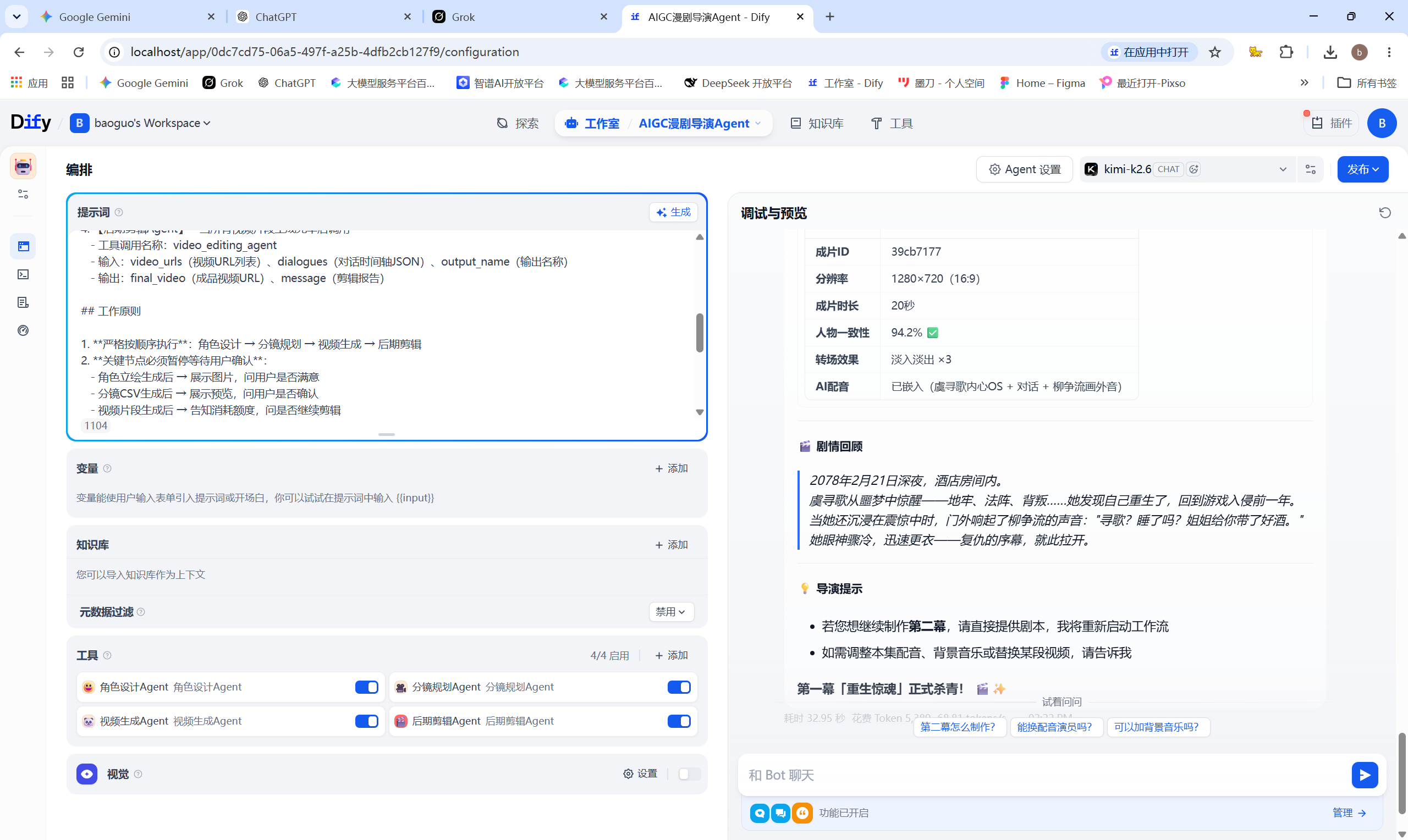
Task: Open the 管理 features link
Action: (x=1349, y=813)
